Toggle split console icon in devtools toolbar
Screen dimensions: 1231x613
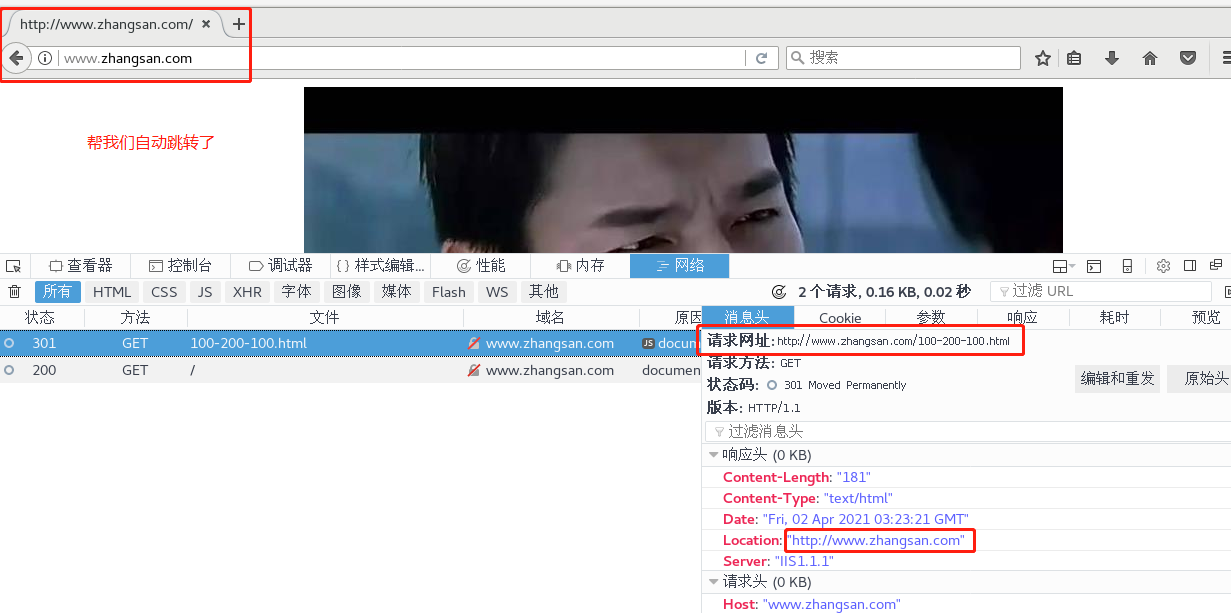coord(1094,266)
